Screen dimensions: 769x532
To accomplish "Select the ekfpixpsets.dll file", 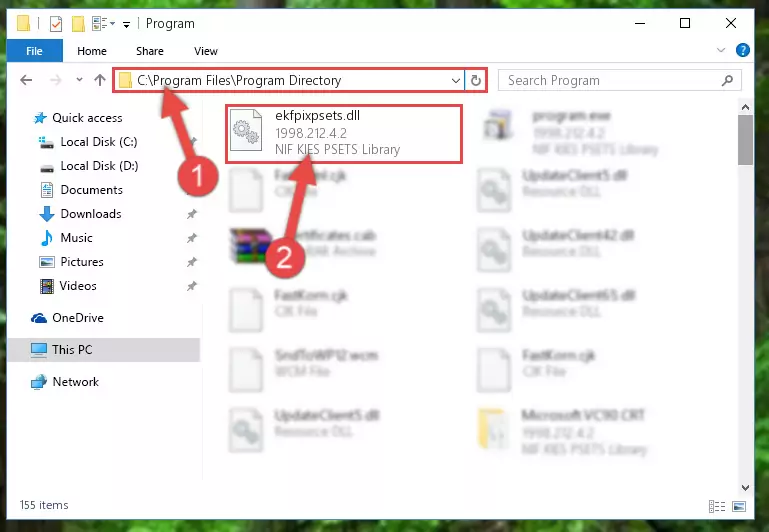I will coord(344,133).
